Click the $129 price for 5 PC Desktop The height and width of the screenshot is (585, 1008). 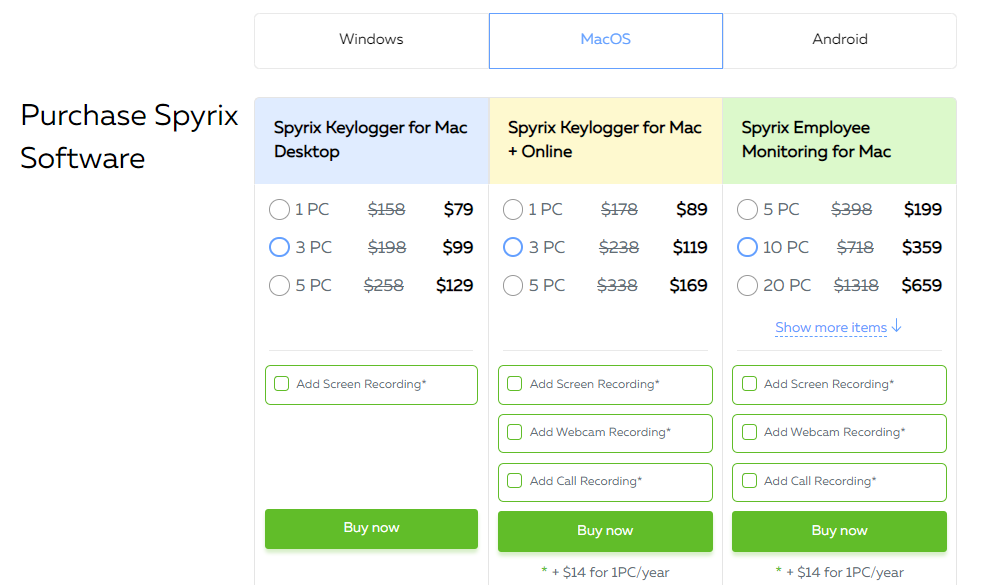(x=454, y=285)
